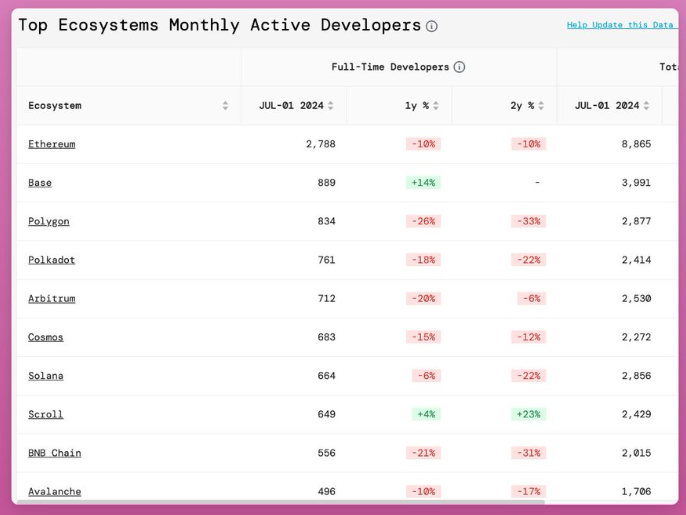
Task: Select total developers value 2,429
Action: [x=636, y=414]
